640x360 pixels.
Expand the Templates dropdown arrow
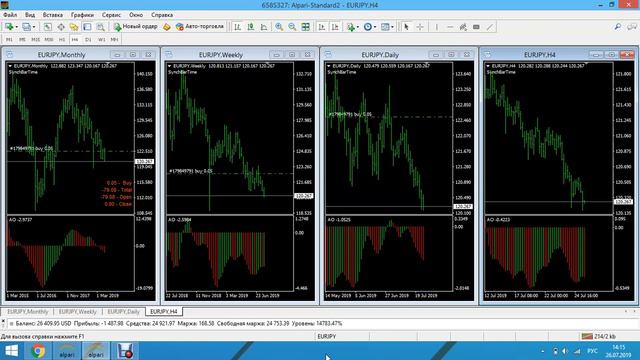click(392, 27)
